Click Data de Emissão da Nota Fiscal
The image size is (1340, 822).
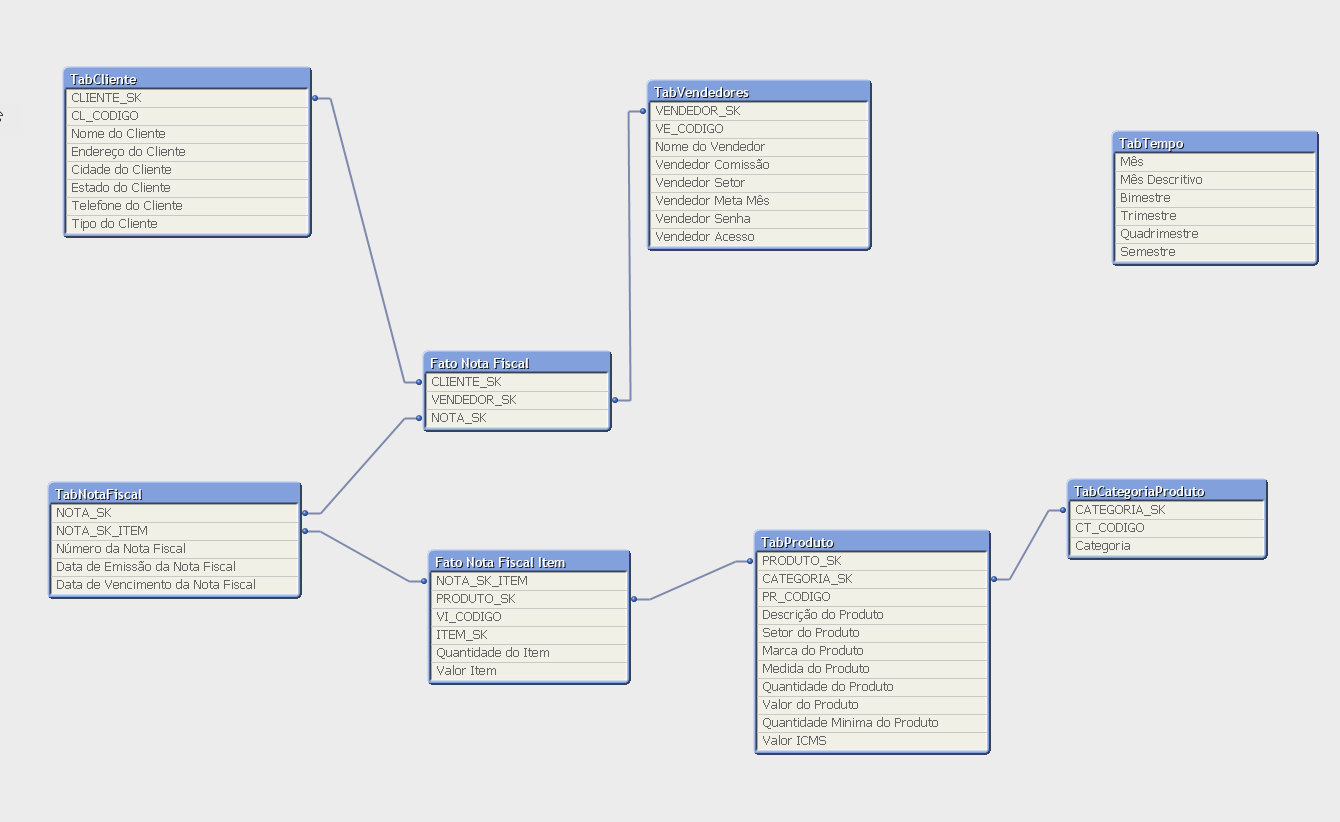(x=175, y=567)
